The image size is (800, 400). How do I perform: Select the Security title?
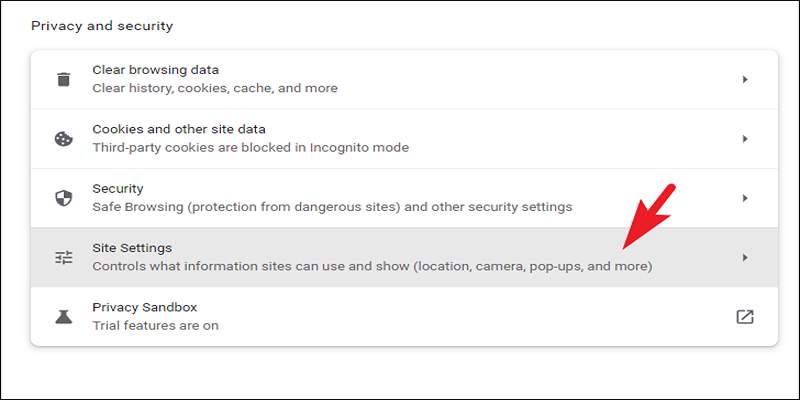tap(118, 188)
